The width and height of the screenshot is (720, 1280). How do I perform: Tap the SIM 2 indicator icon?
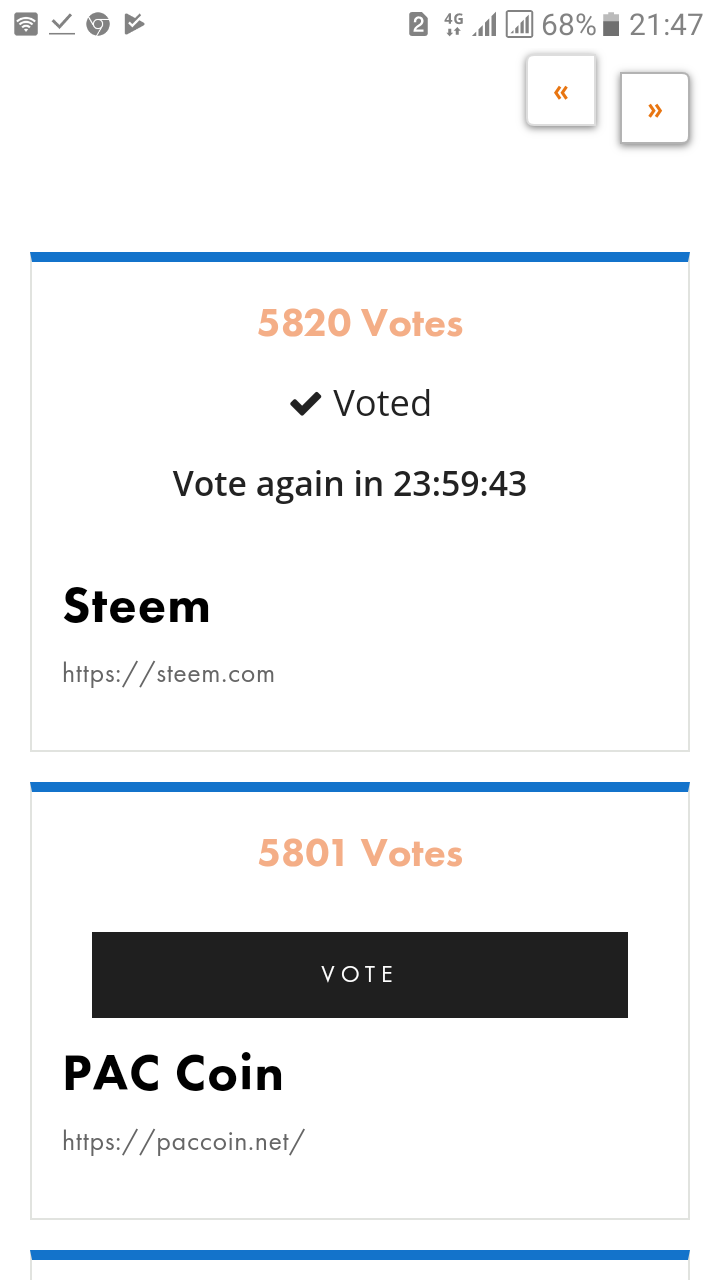pyautogui.click(x=419, y=24)
